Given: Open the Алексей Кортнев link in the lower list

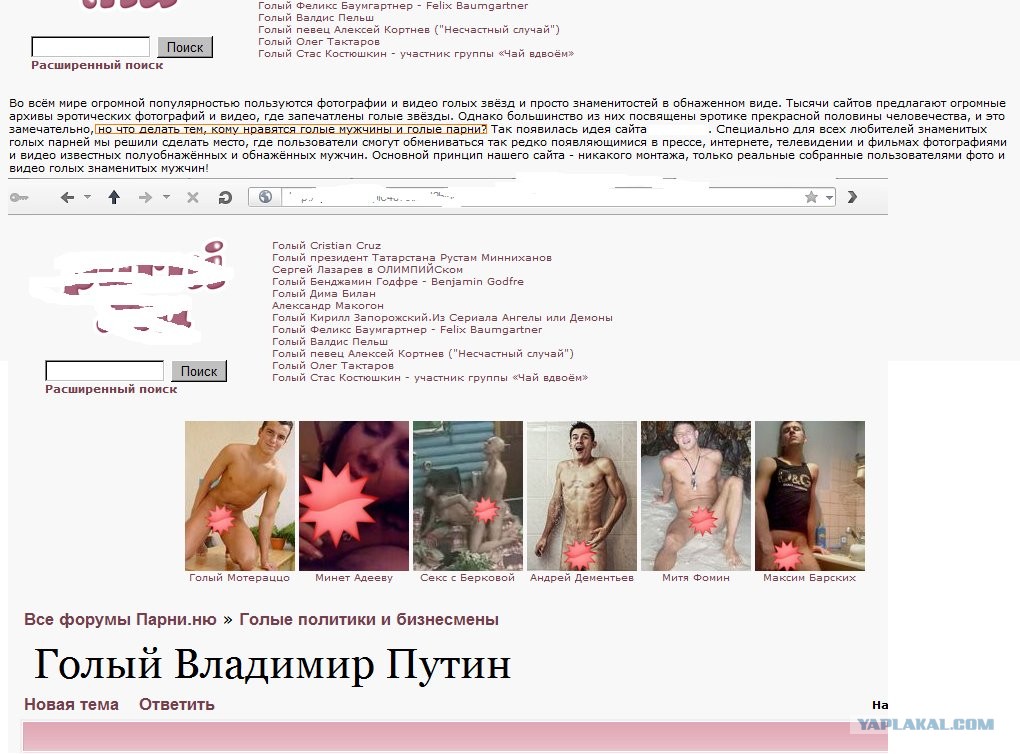Looking at the screenshot, I should pyautogui.click(x=423, y=354).
